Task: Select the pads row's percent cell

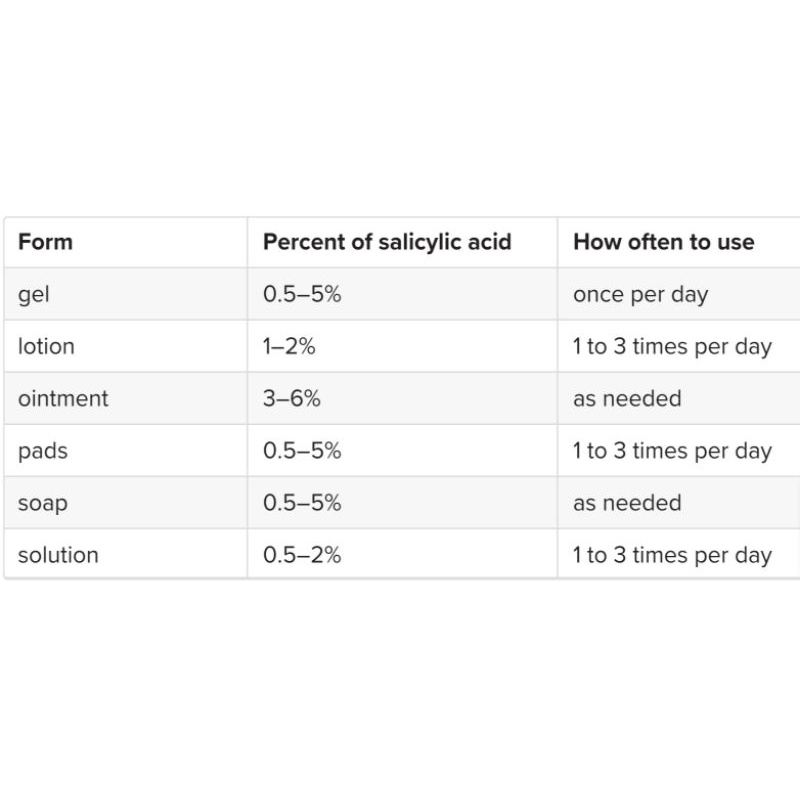Action: pos(302,451)
